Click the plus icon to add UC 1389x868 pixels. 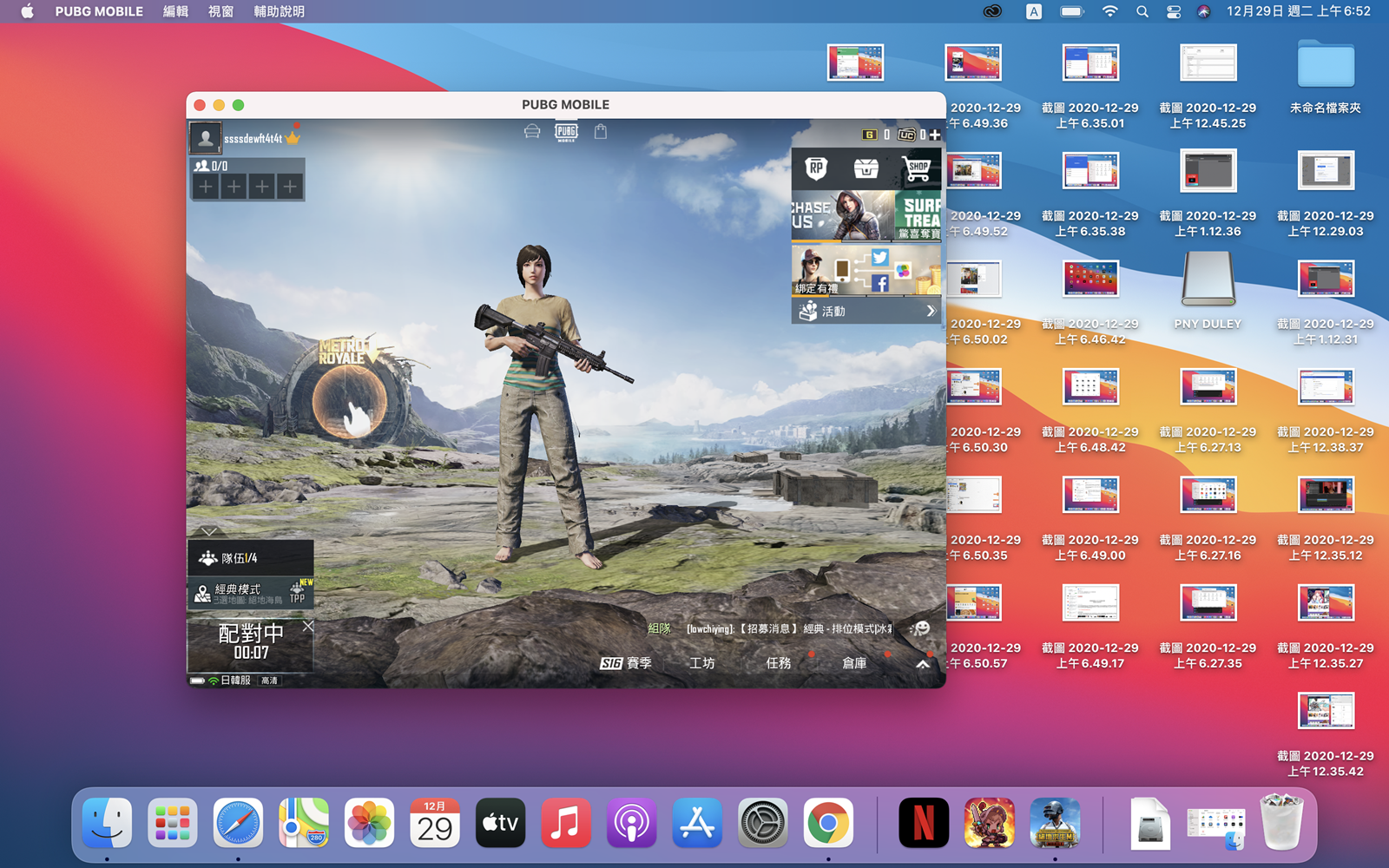click(x=935, y=135)
